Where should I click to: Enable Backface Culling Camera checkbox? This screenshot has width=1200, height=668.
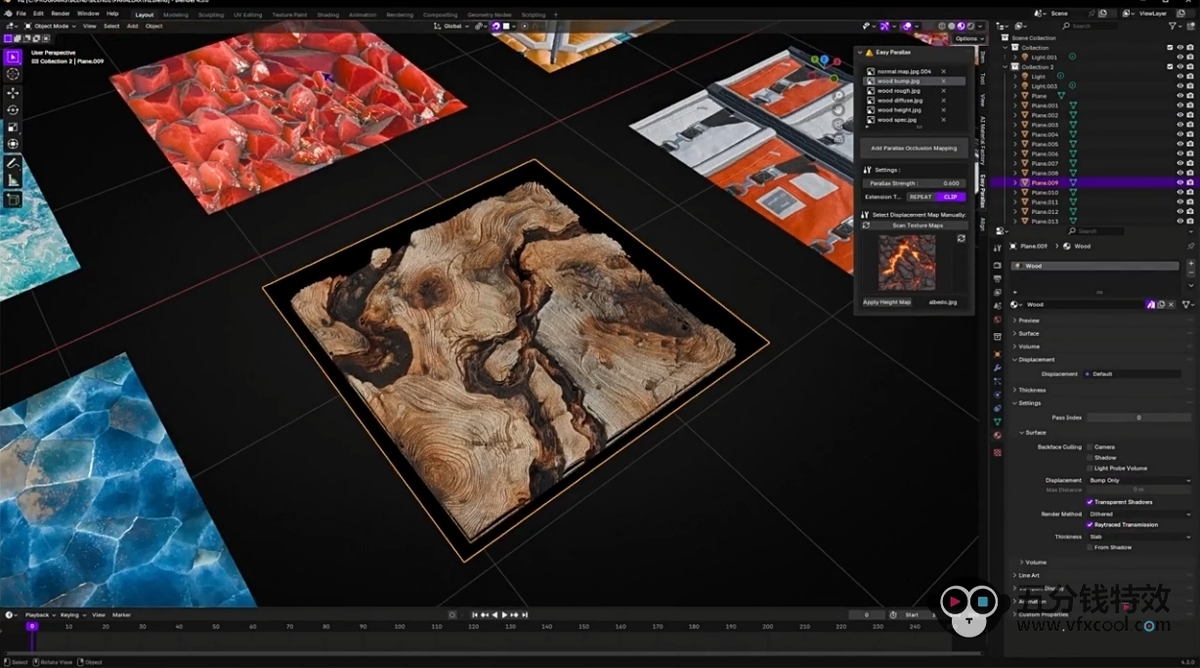(x=1090, y=447)
